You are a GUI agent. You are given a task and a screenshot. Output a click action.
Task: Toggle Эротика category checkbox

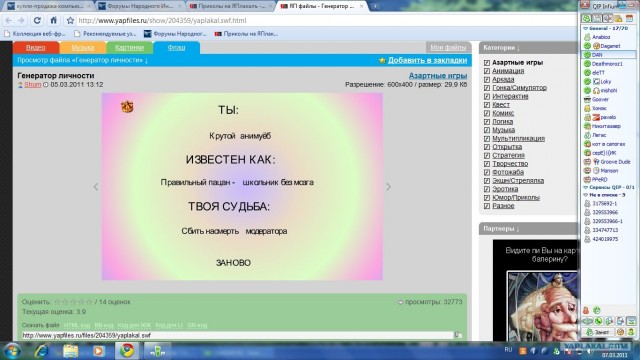pos(487,189)
